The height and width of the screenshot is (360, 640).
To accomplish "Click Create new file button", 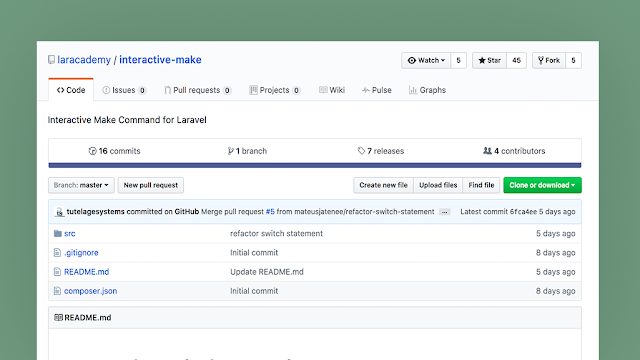I will [383, 185].
